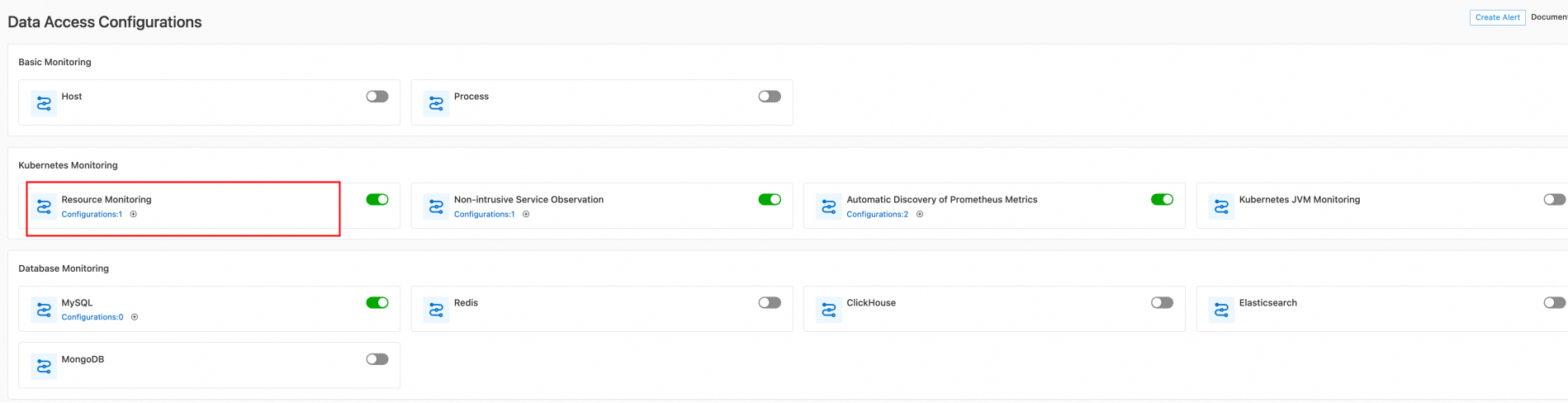Screen dimensions: 1568x403
Task: Click the Process card title text
Action: (x=471, y=97)
